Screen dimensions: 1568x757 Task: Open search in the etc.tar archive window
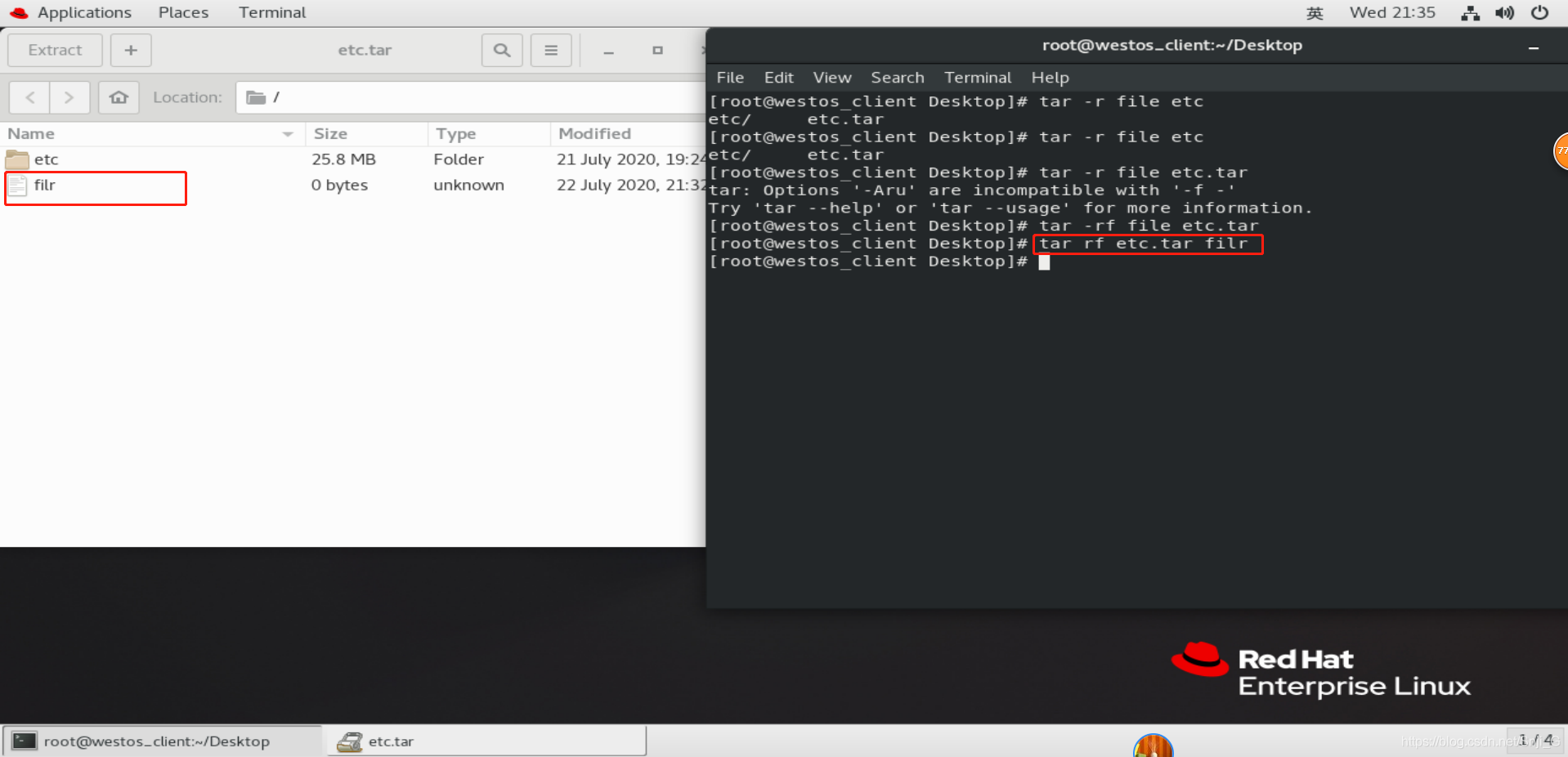click(x=502, y=50)
